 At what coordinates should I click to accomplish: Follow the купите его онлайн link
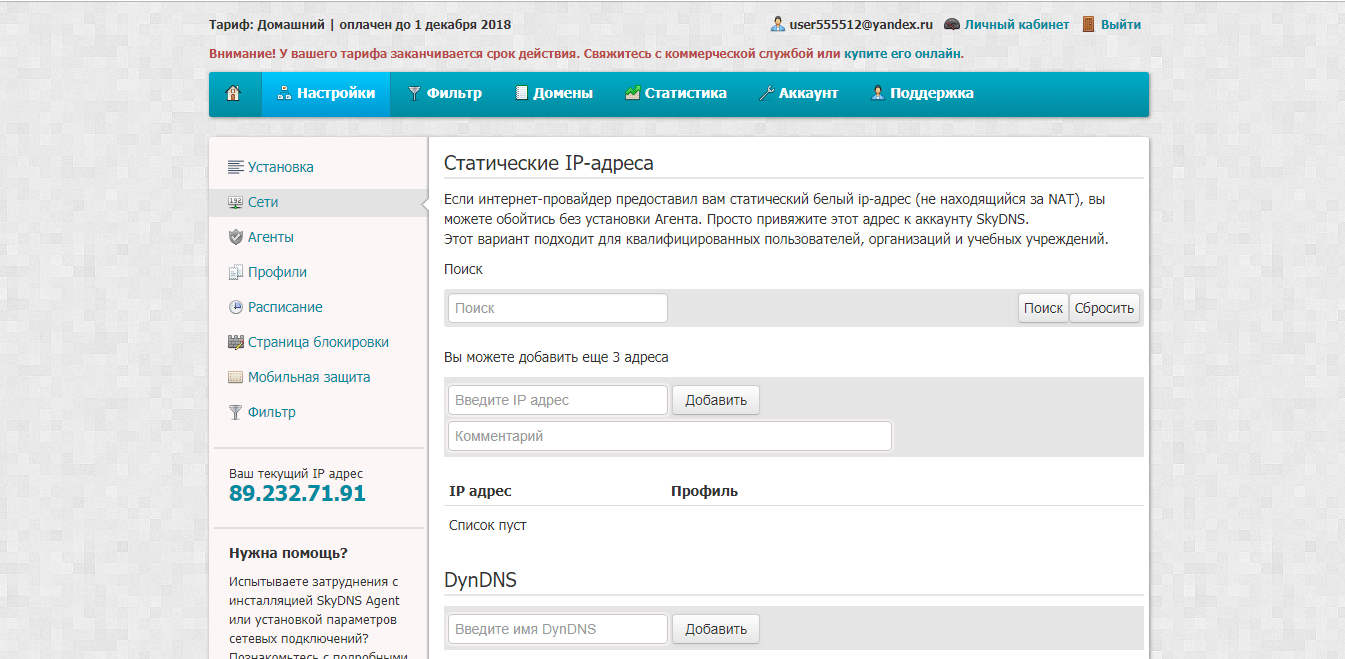point(903,53)
